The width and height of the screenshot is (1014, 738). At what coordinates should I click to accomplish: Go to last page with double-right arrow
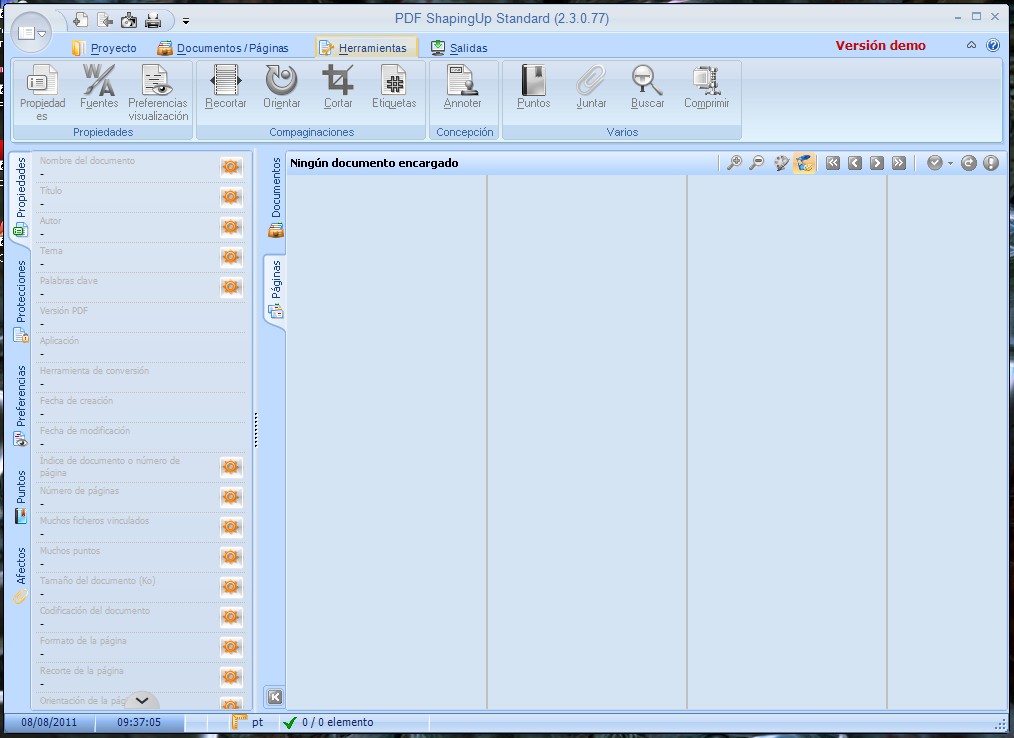(x=899, y=163)
